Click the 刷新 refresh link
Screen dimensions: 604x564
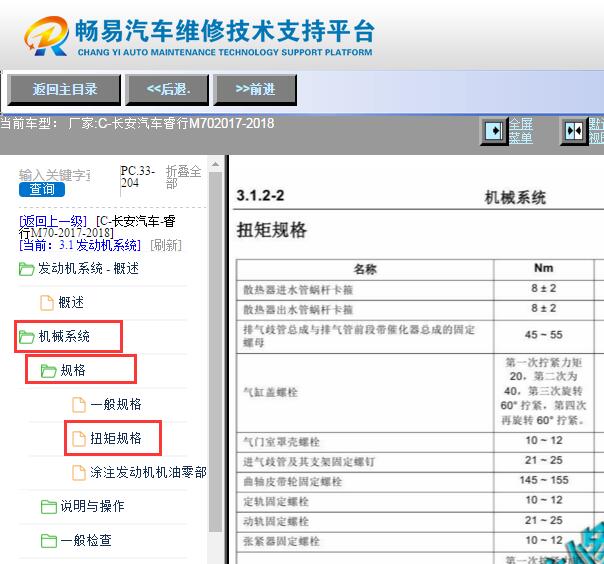[x=166, y=245]
